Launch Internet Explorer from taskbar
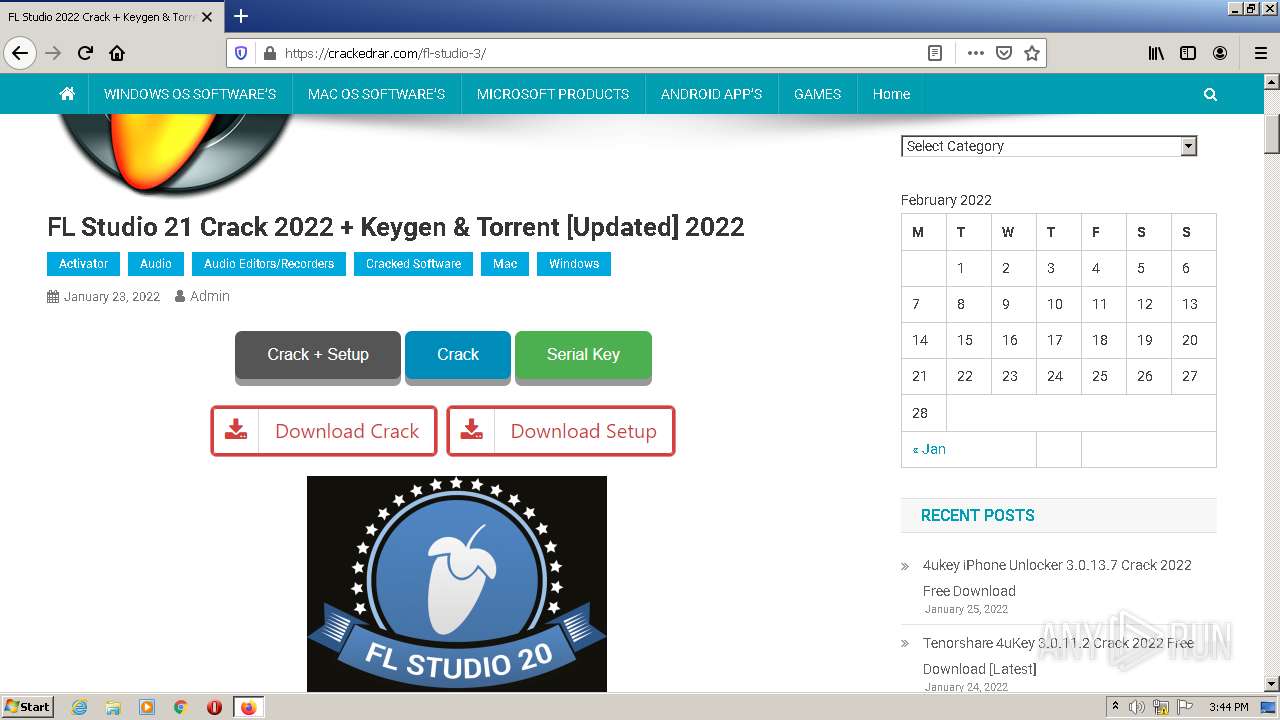 pos(79,707)
